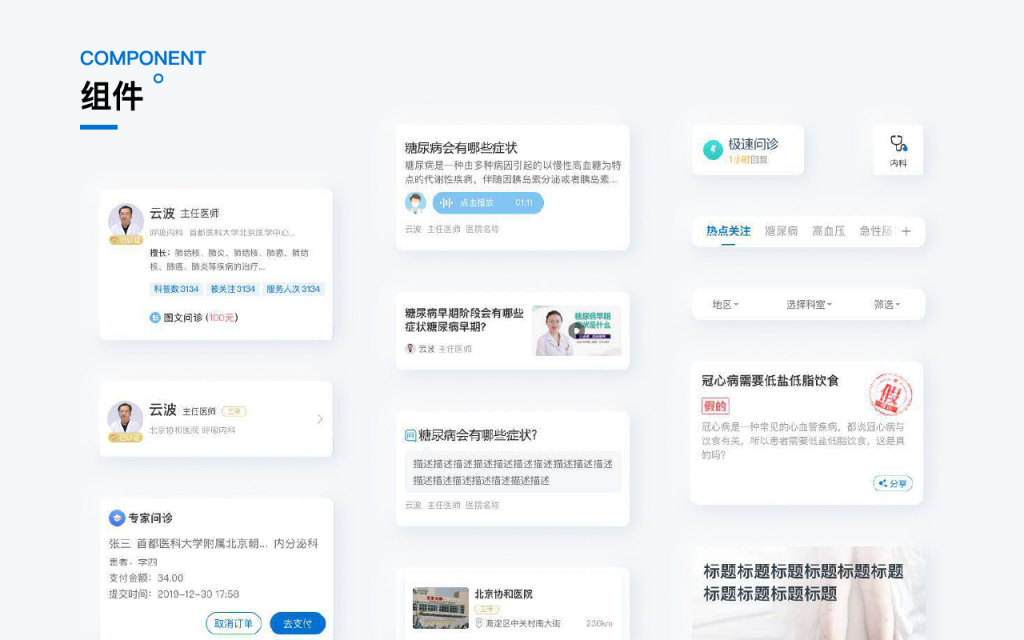Click the question icon before 糖尿病会有哪些症状?
Screen dimensions: 1024x640
point(410,435)
